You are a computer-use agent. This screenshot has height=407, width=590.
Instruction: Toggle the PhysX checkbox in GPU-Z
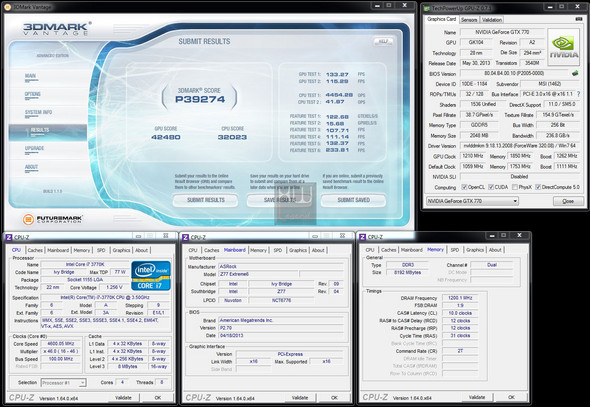coord(514,187)
